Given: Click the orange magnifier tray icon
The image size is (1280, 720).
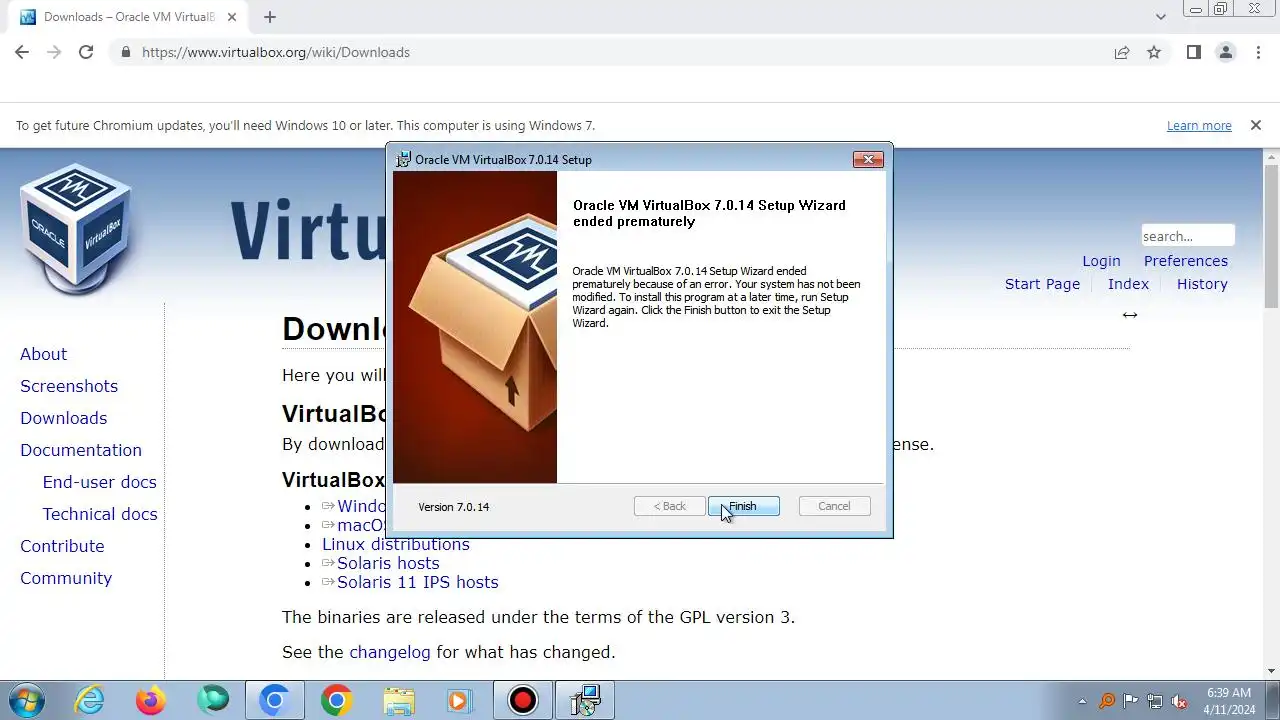Looking at the screenshot, I should tap(1107, 701).
